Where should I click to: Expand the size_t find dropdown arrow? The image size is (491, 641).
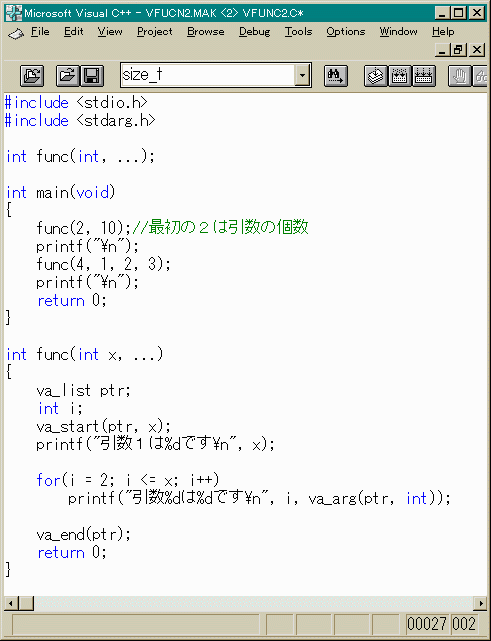pos(302,75)
